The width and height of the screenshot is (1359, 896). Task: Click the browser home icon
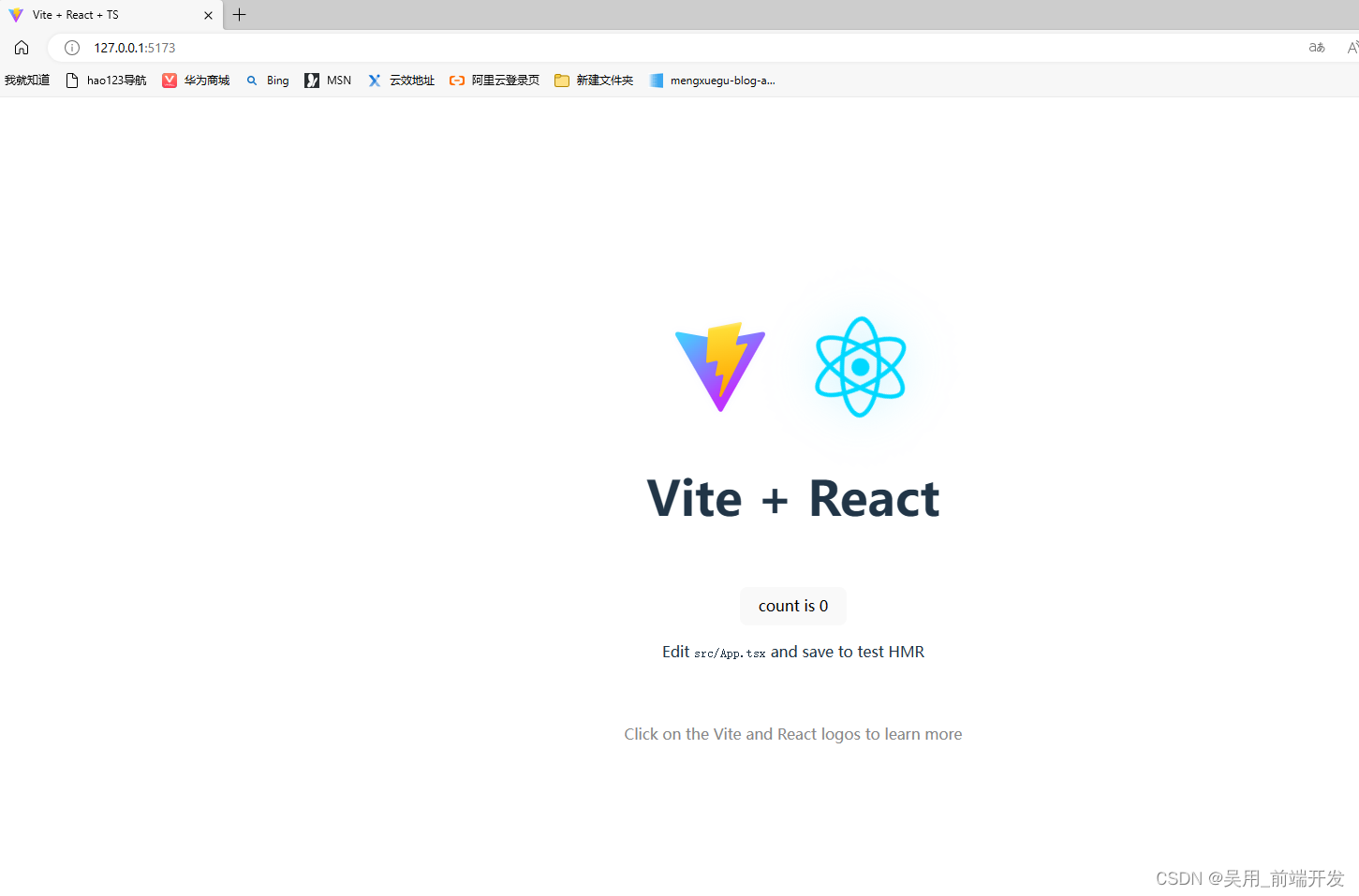(x=22, y=48)
